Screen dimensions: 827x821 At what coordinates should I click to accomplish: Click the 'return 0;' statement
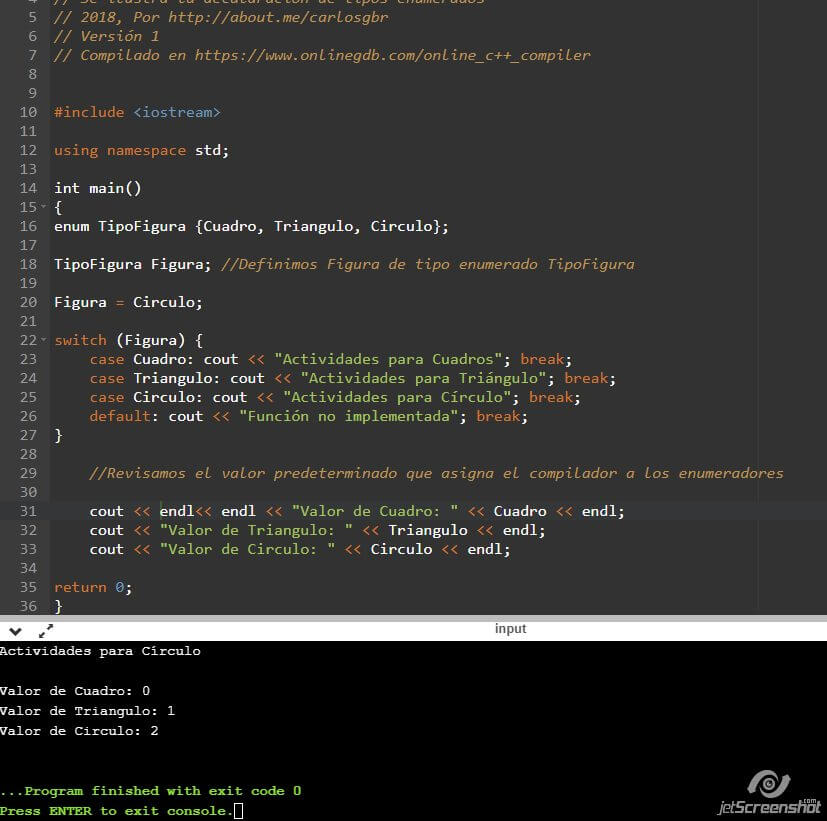93,587
